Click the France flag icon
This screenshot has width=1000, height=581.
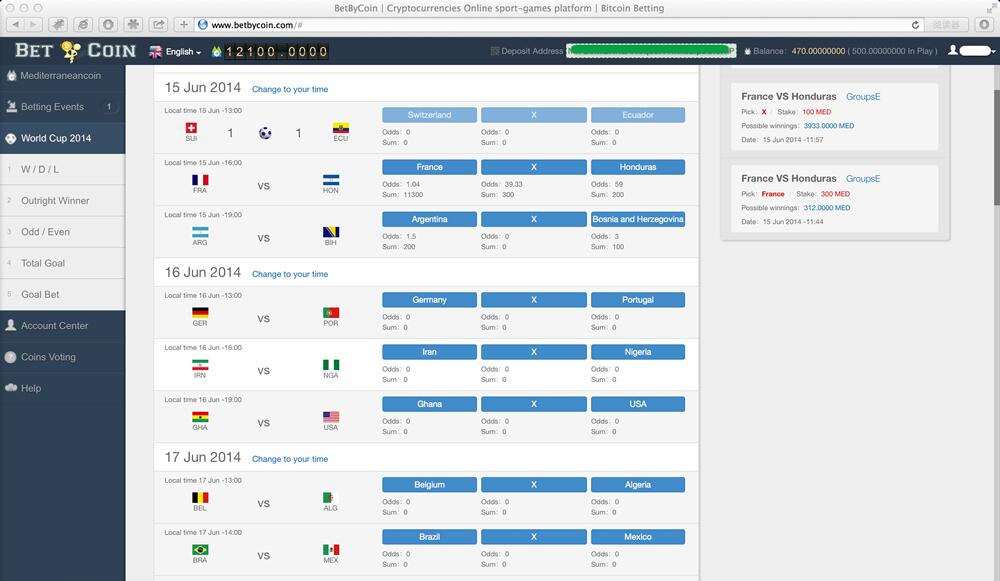(x=200, y=180)
